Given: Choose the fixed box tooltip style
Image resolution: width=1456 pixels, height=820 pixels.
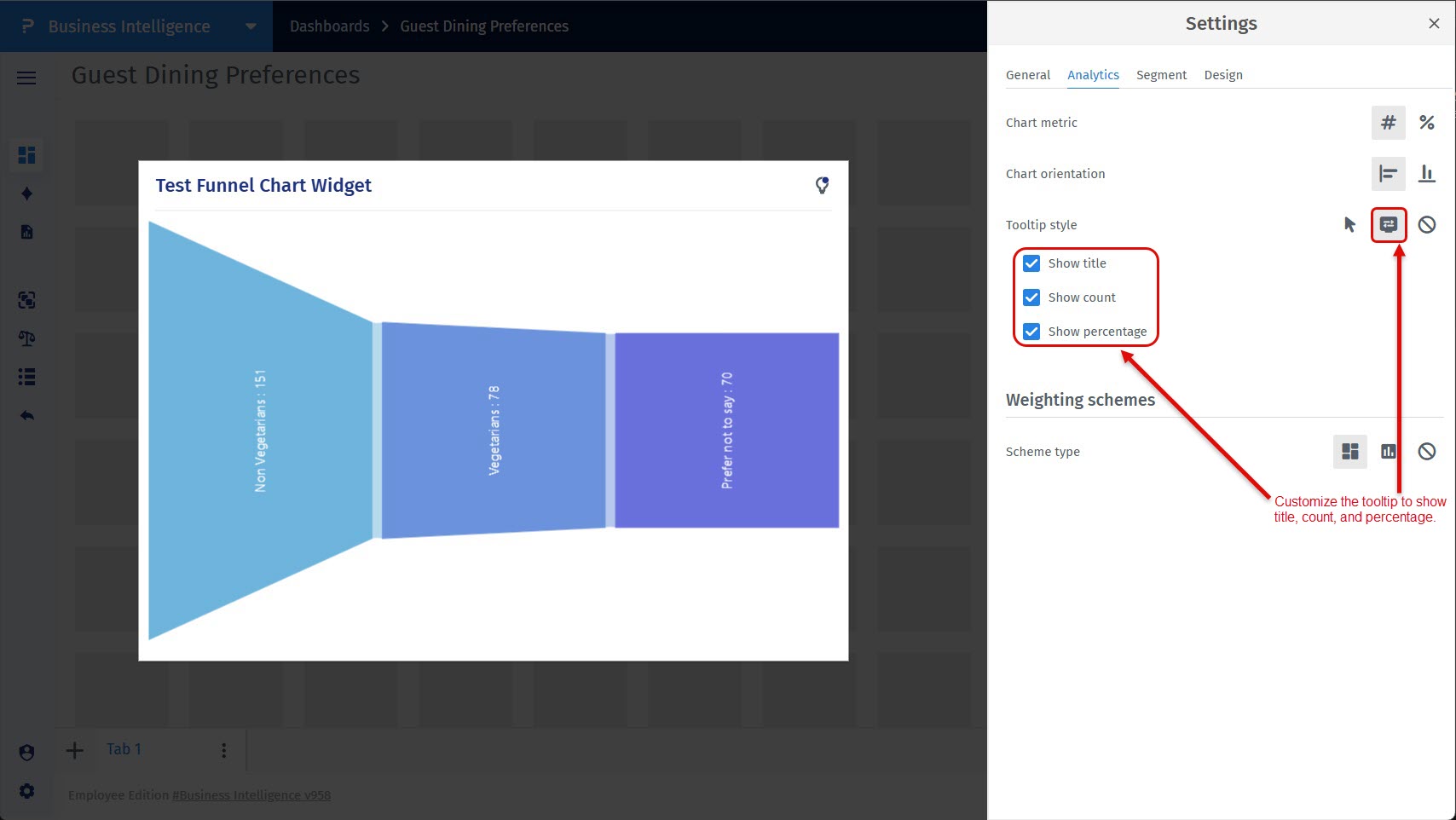Looking at the screenshot, I should (1388, 225).
